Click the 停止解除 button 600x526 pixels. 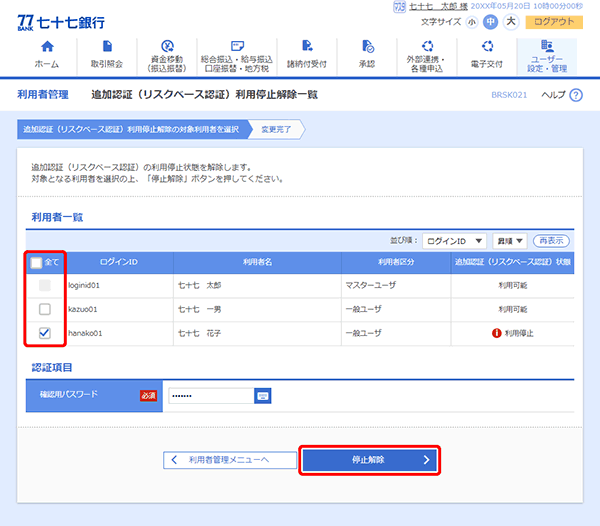coord(369,460)
